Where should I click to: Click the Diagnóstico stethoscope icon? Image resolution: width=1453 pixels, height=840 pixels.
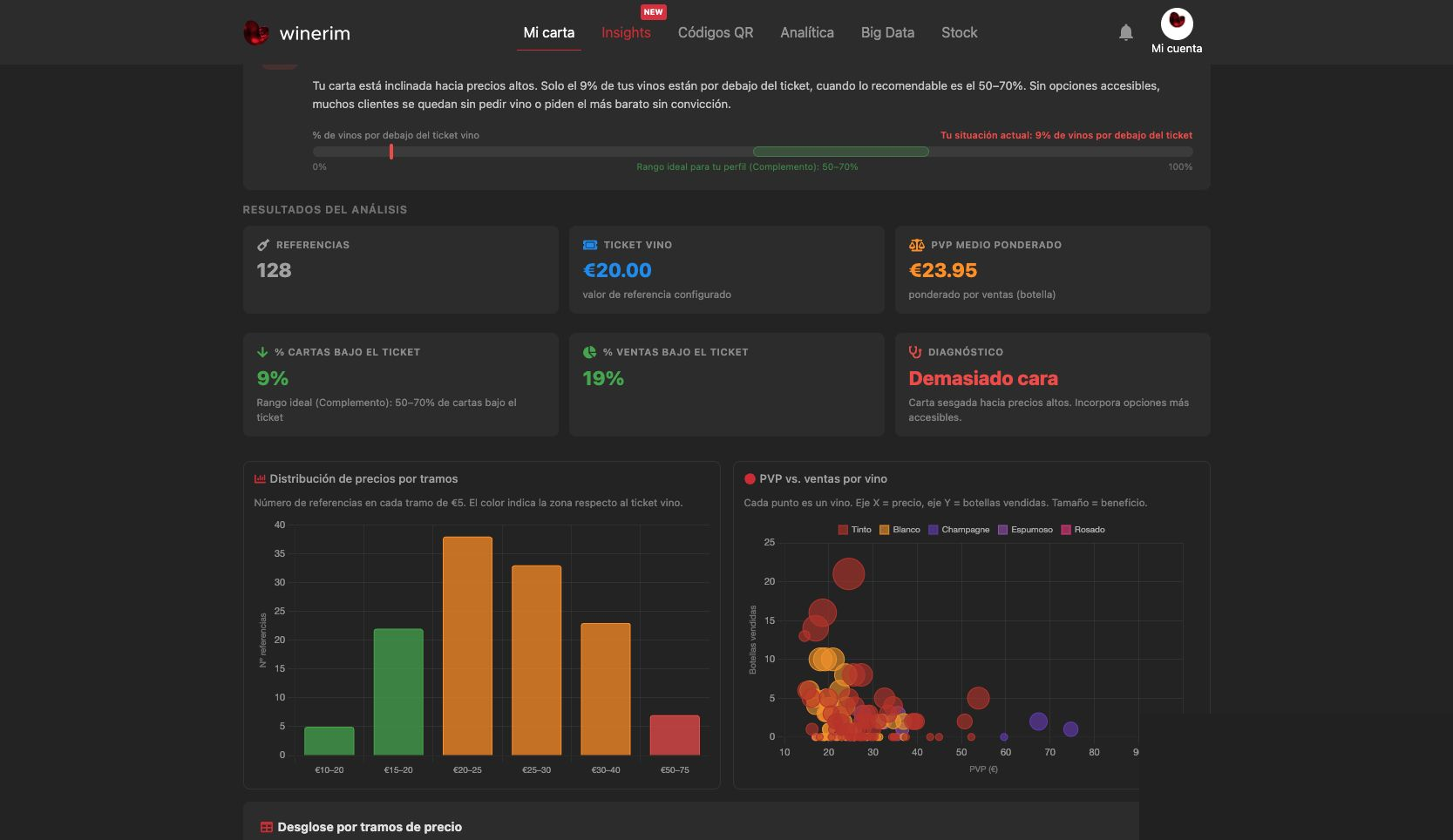915,352
